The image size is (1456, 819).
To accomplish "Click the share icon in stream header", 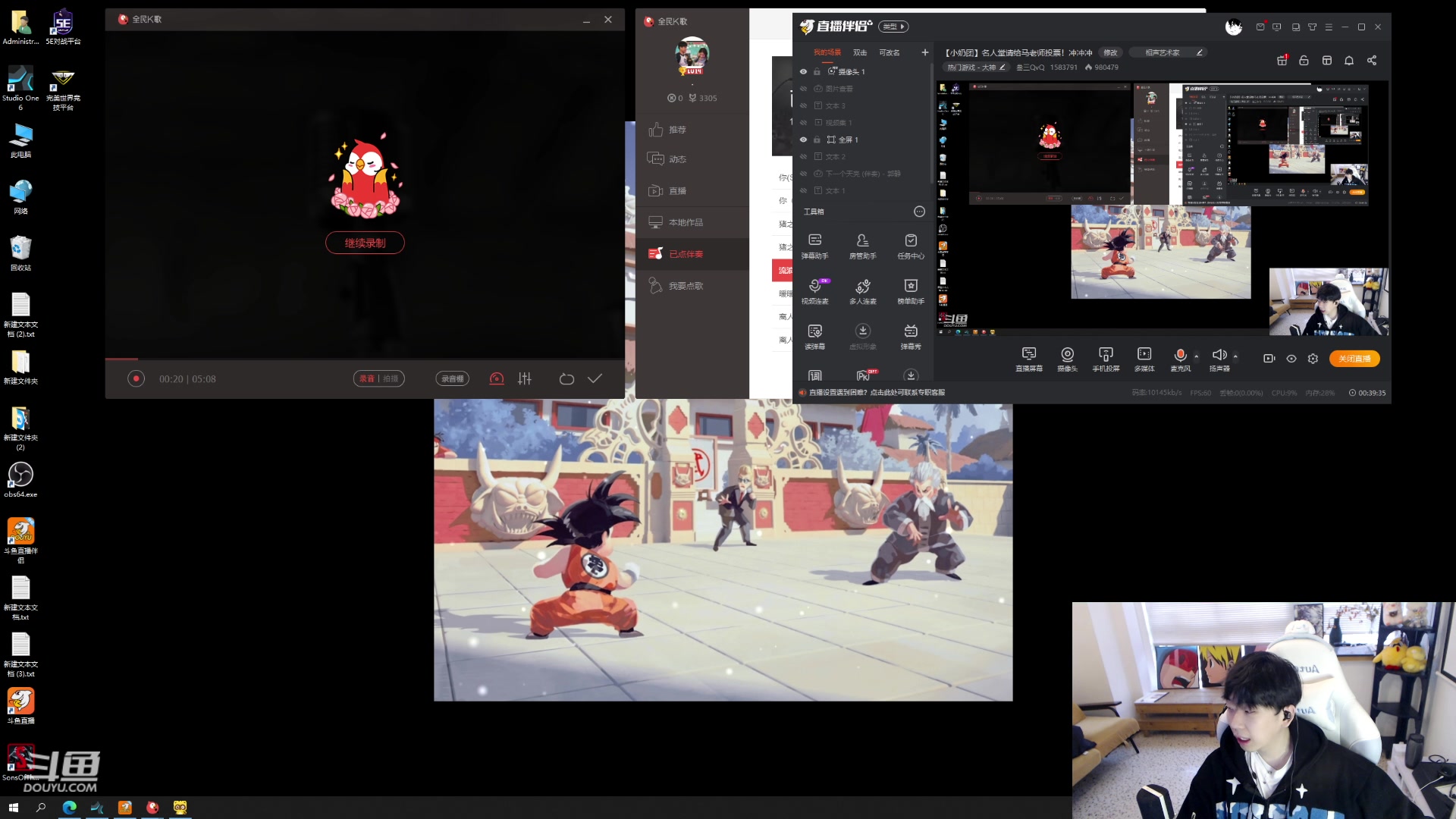I will pyautogui.click(x=1372, y=61).
